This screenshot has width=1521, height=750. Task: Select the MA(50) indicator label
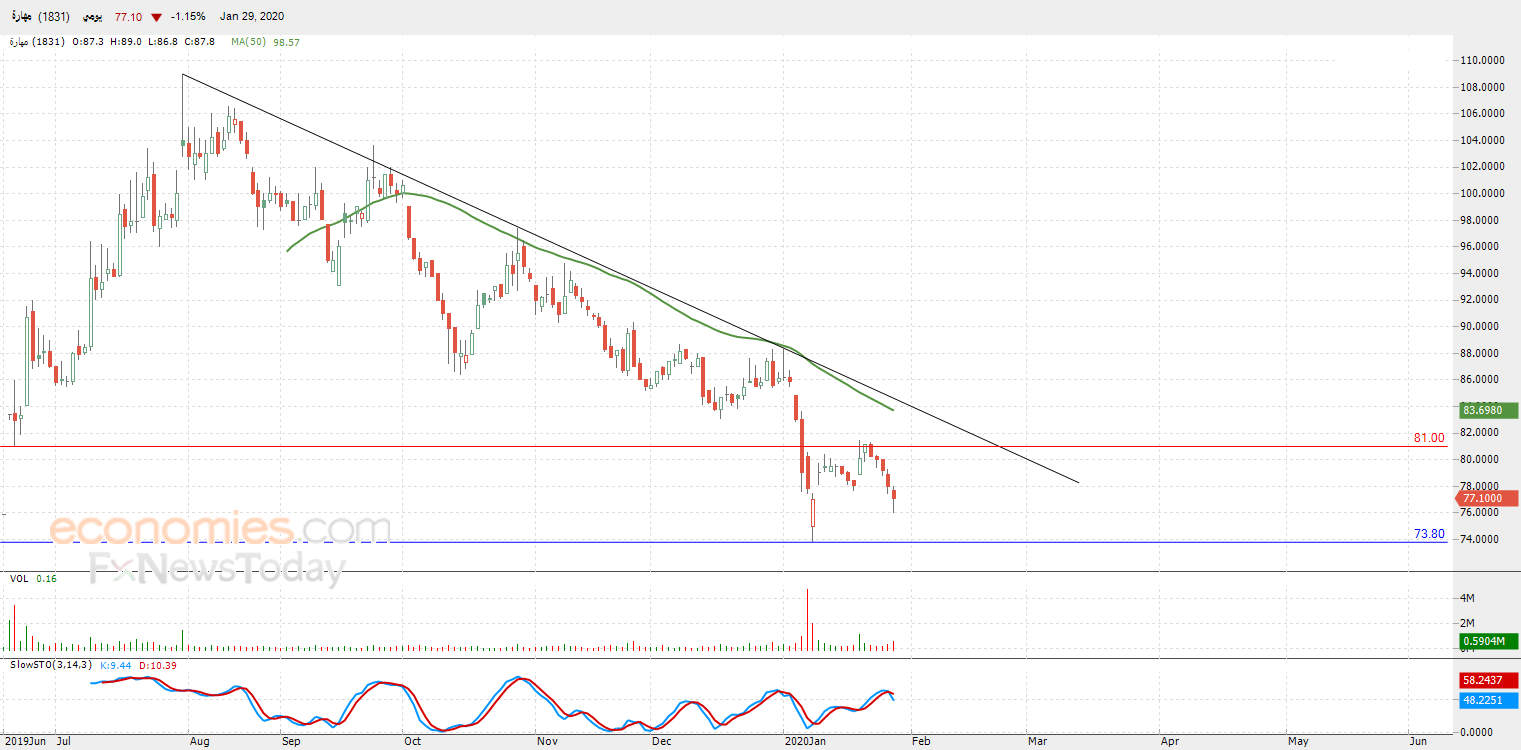(x=246, y=42)
